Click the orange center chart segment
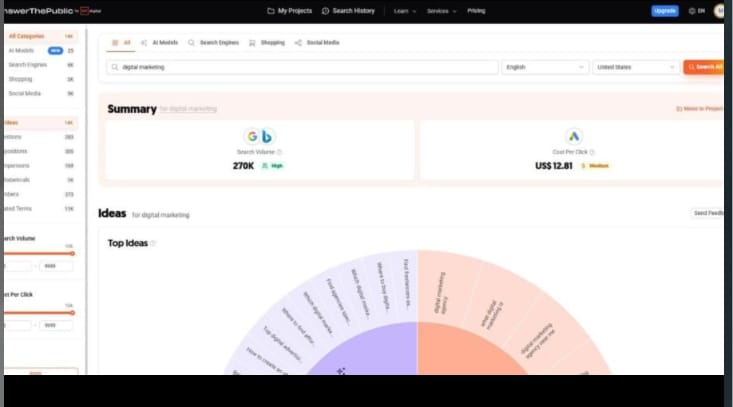 pos(467,350)
